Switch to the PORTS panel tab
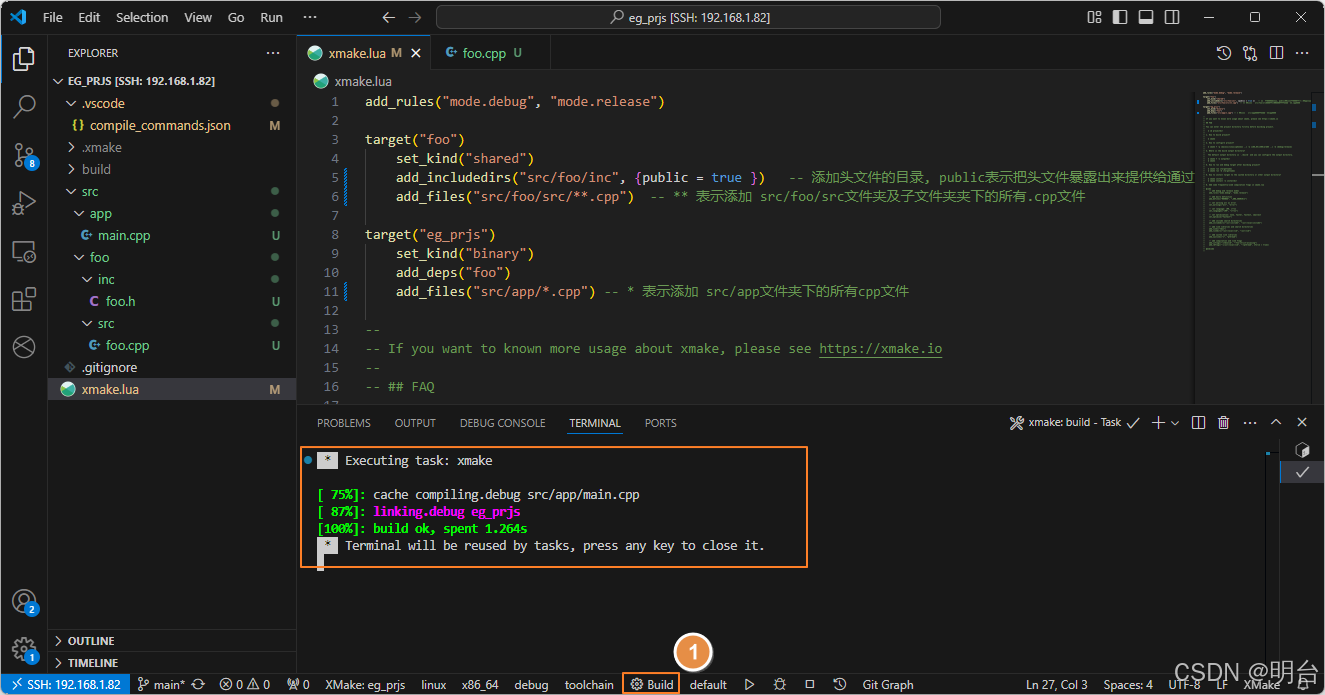The width and height of the screenshot is (1325, 695). (x=660, y=423)
